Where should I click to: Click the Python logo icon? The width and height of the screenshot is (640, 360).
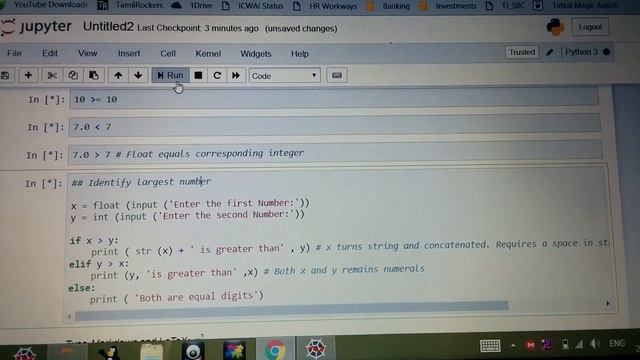(556, 27)
